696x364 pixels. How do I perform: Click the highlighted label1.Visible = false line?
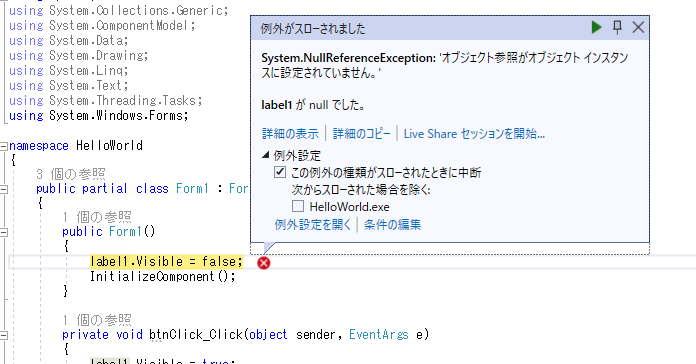(x=166, y=261)
